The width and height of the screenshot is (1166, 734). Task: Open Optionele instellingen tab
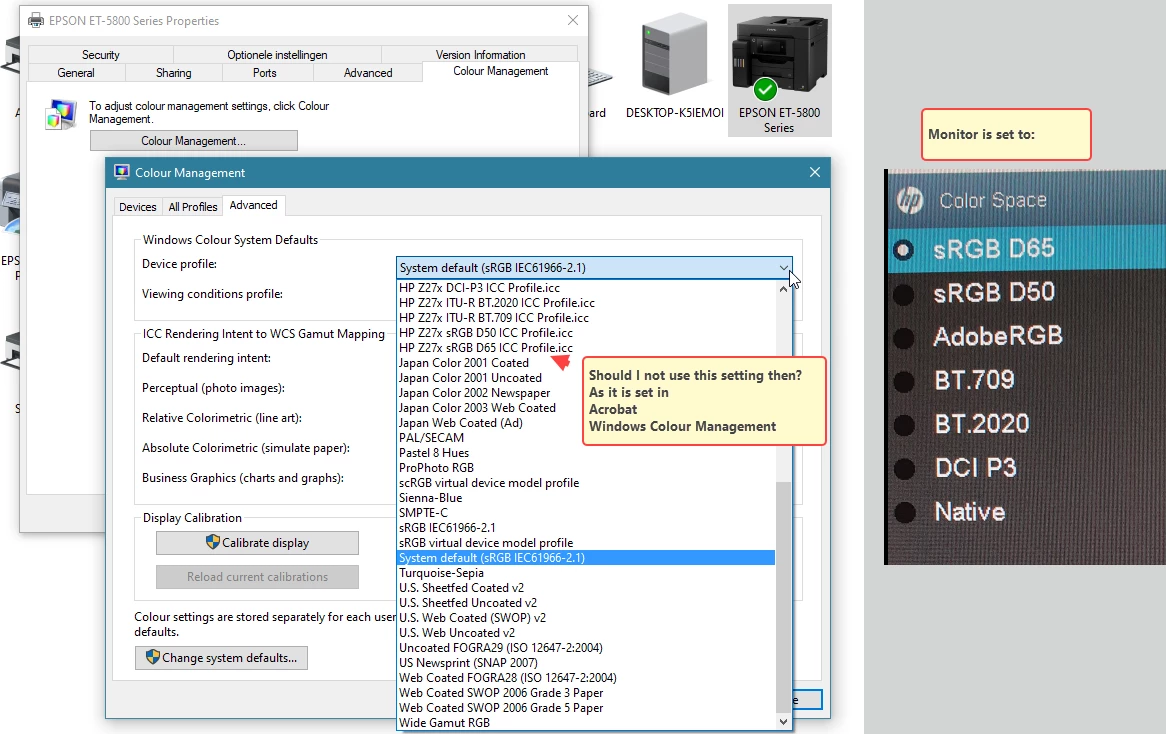[277, 55]
